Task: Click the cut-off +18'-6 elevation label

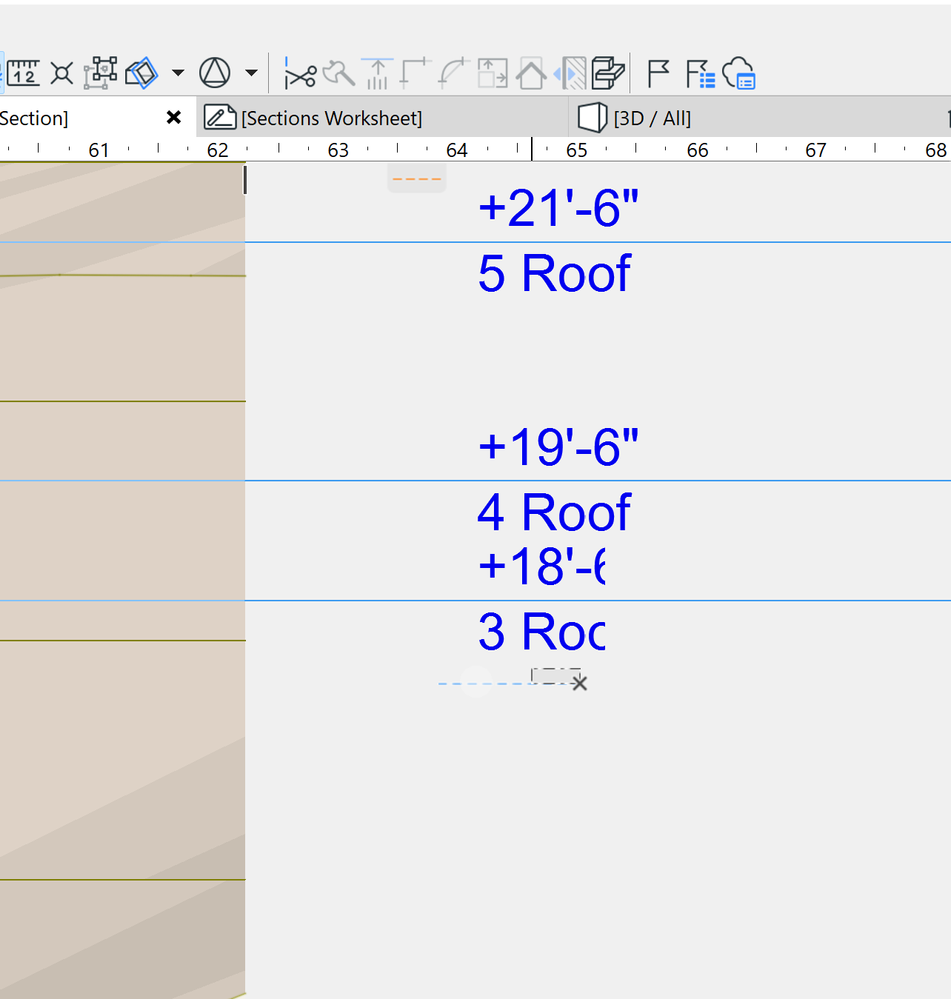Action: 541,566
